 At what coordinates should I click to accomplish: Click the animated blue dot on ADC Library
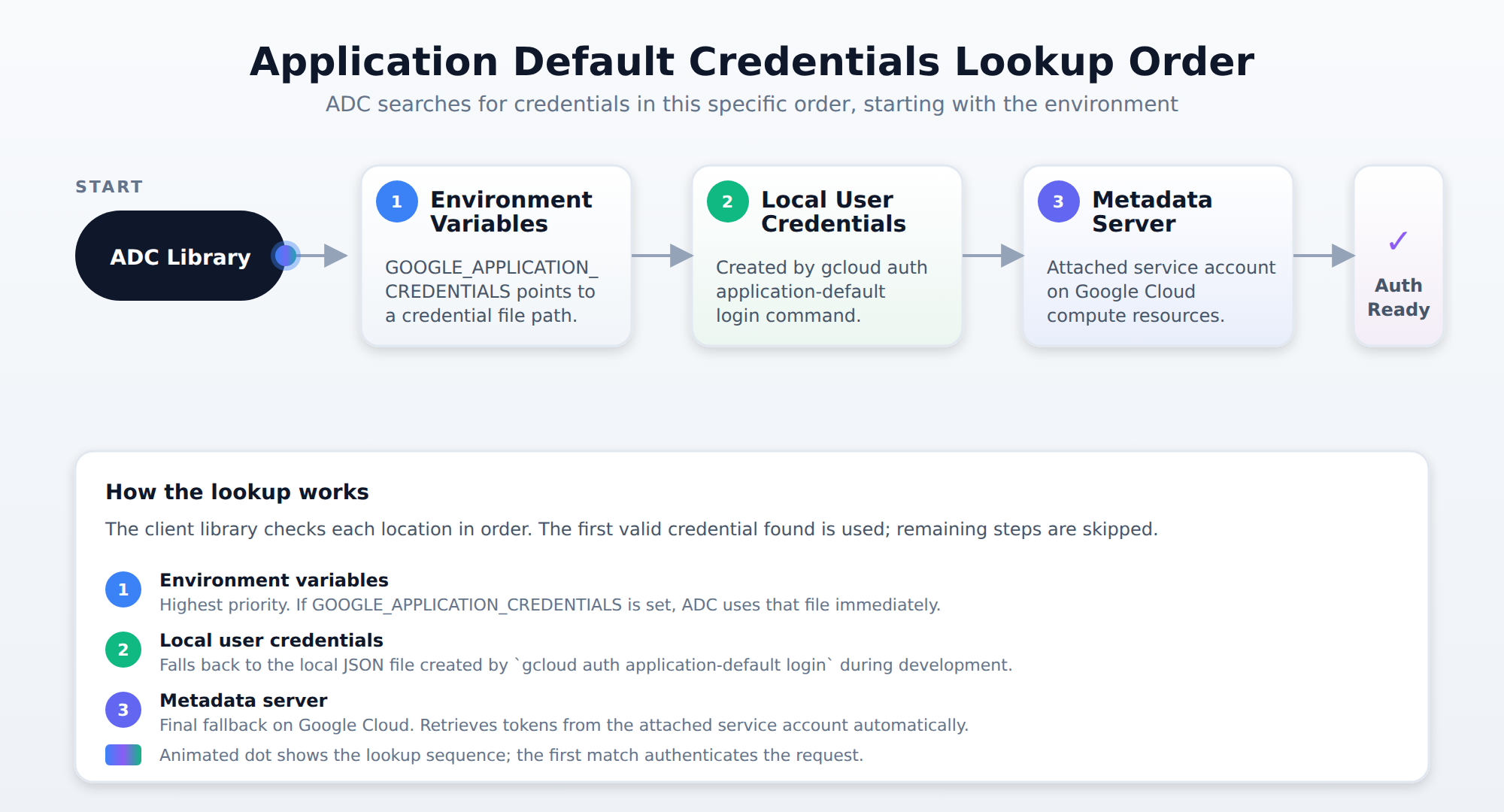coord(286,256)
